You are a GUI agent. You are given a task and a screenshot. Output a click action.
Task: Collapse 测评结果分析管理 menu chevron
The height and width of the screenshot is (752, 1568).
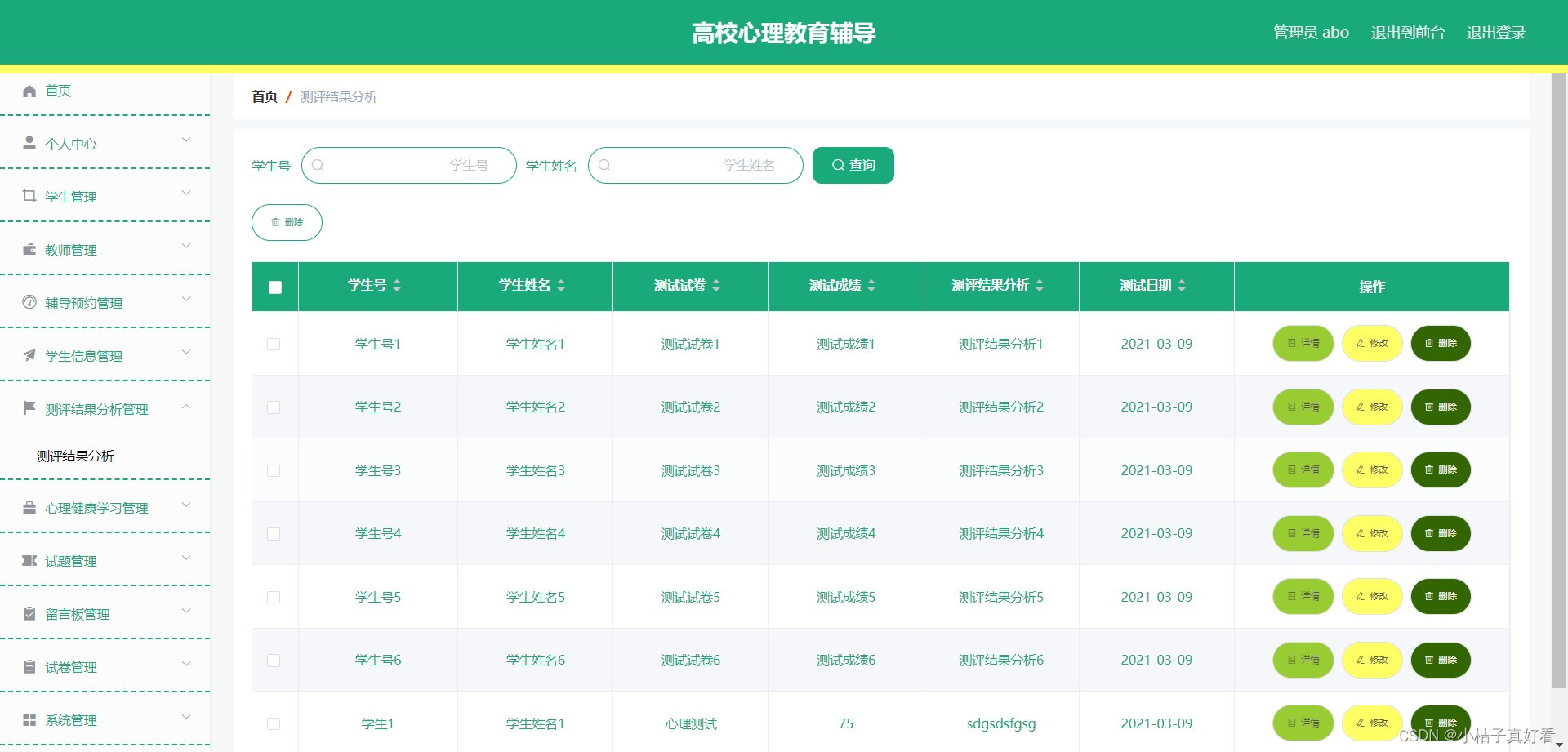[x=186, y=406]
